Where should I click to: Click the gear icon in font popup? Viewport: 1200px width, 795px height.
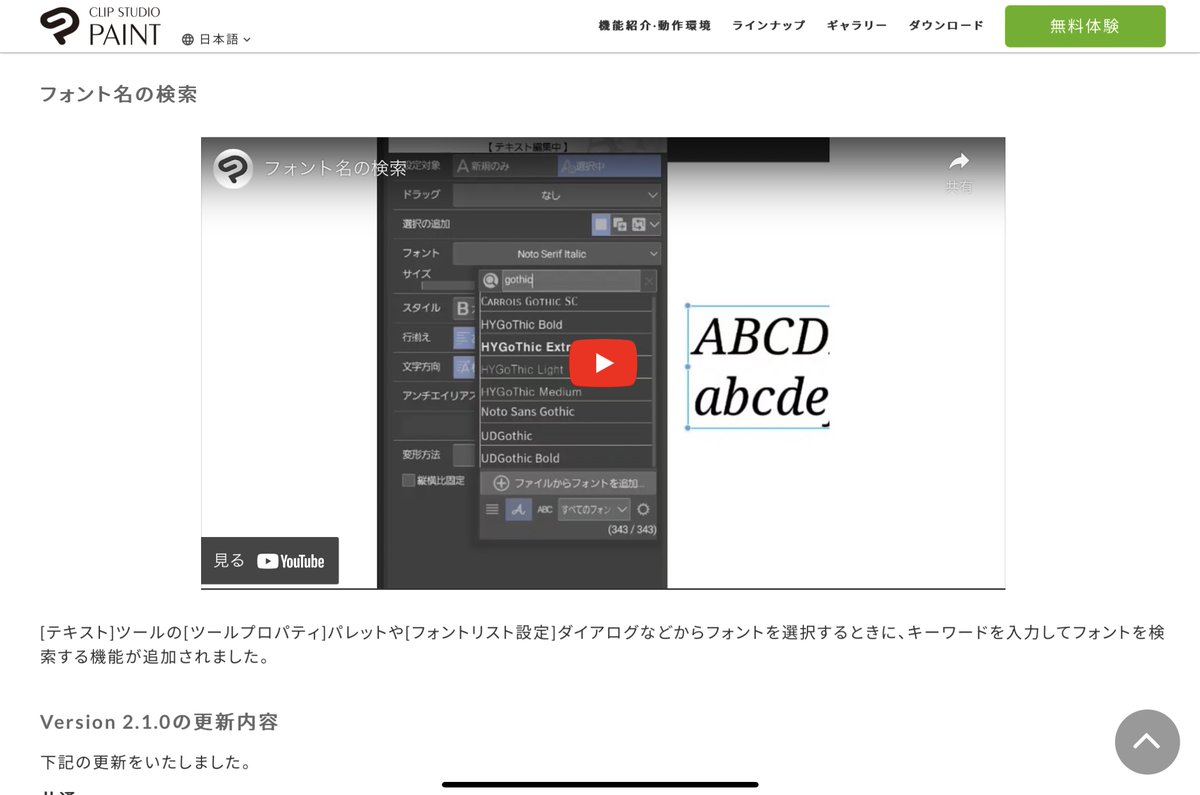click(643, 509)
